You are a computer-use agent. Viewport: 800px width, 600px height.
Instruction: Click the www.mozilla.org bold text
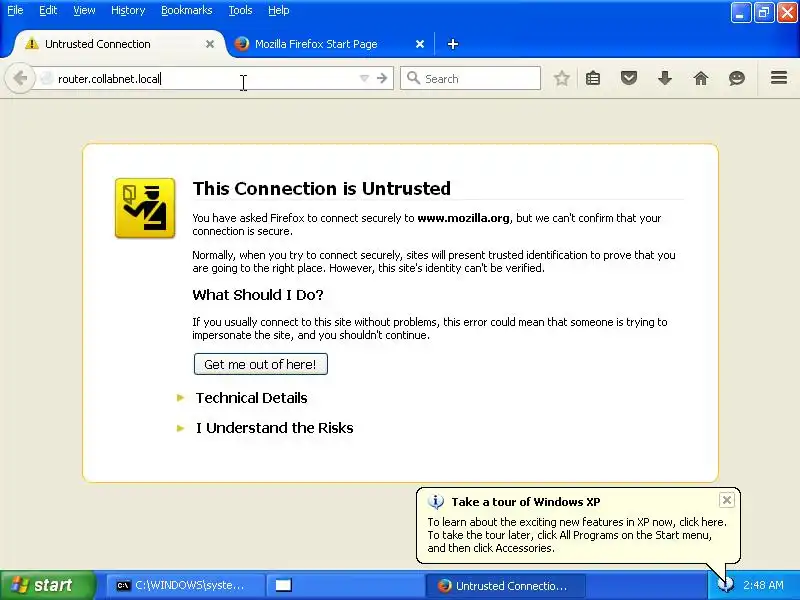[463, 218]
